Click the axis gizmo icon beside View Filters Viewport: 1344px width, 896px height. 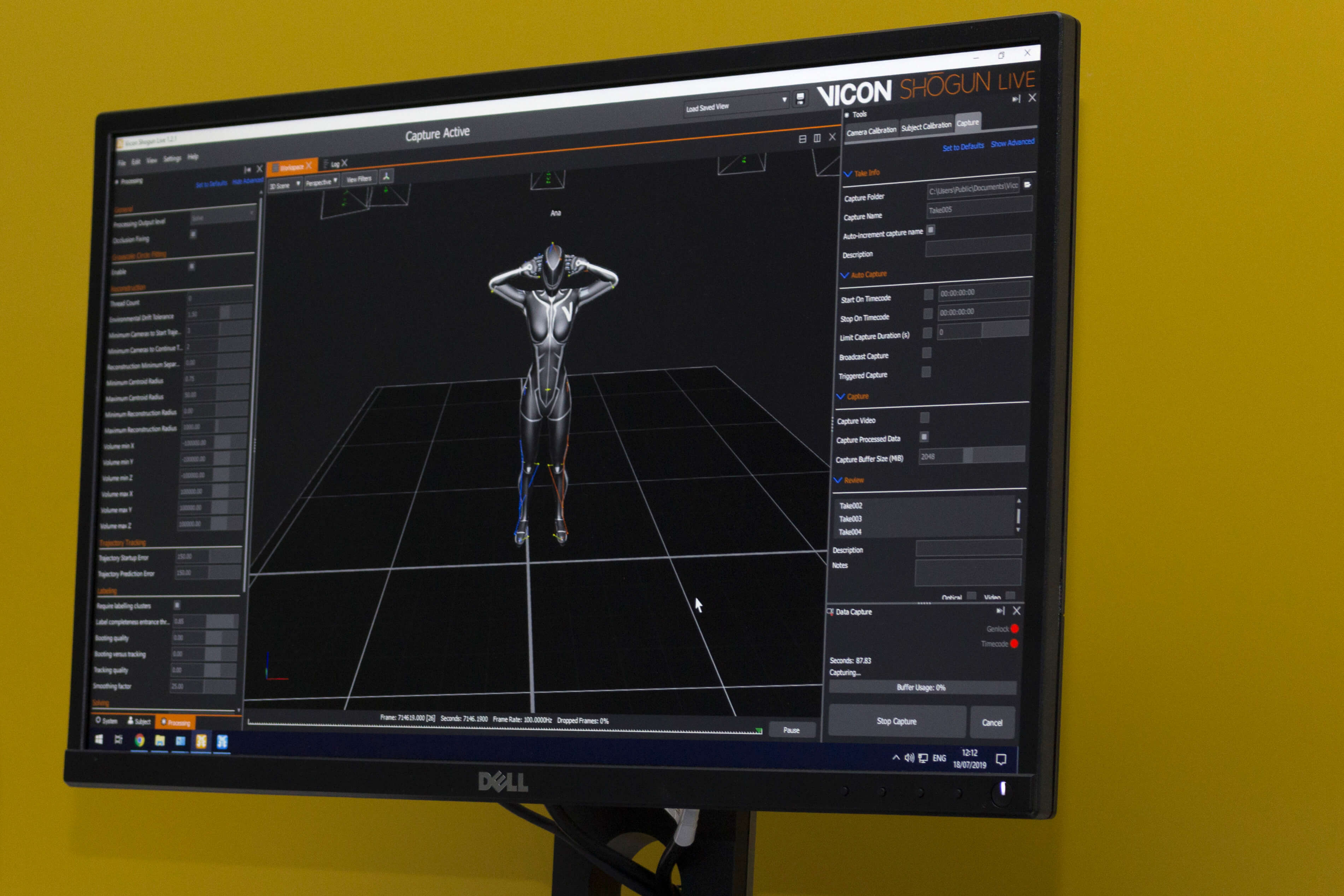(387, 177)
